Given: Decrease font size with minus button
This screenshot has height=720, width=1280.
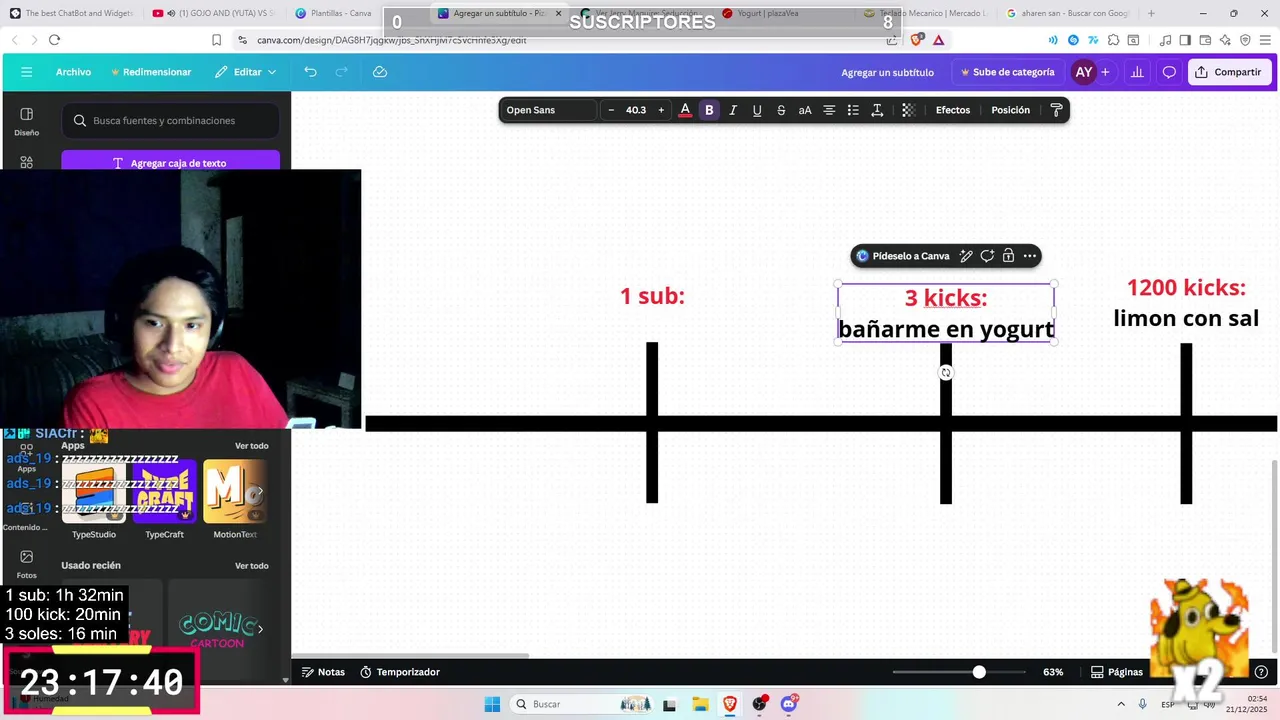Looking at the screenshot, I should click(611, 110).
